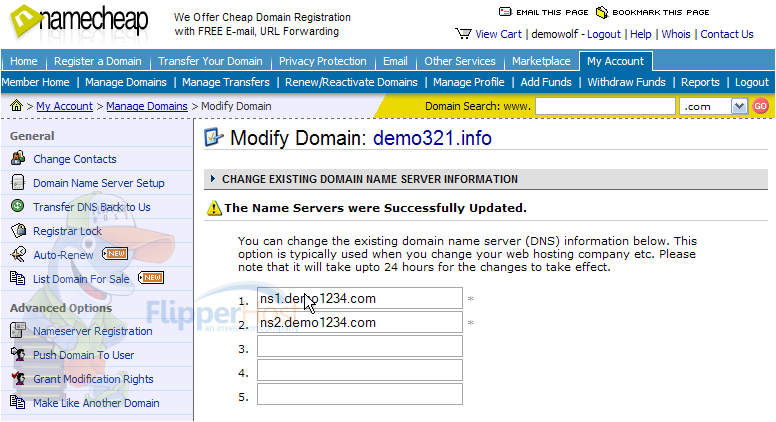
Task: Click the Auto-Renew icon
Action: [x=18, y=254]
